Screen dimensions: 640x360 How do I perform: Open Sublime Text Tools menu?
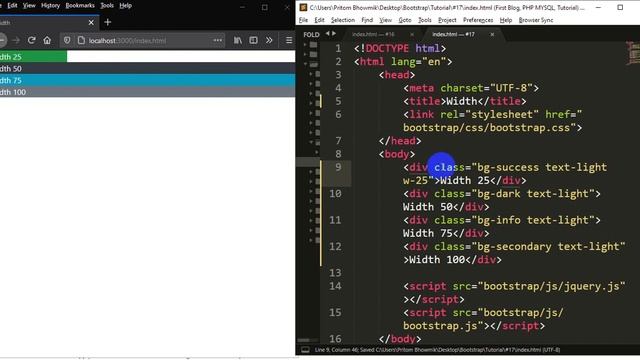click(424, 20)
